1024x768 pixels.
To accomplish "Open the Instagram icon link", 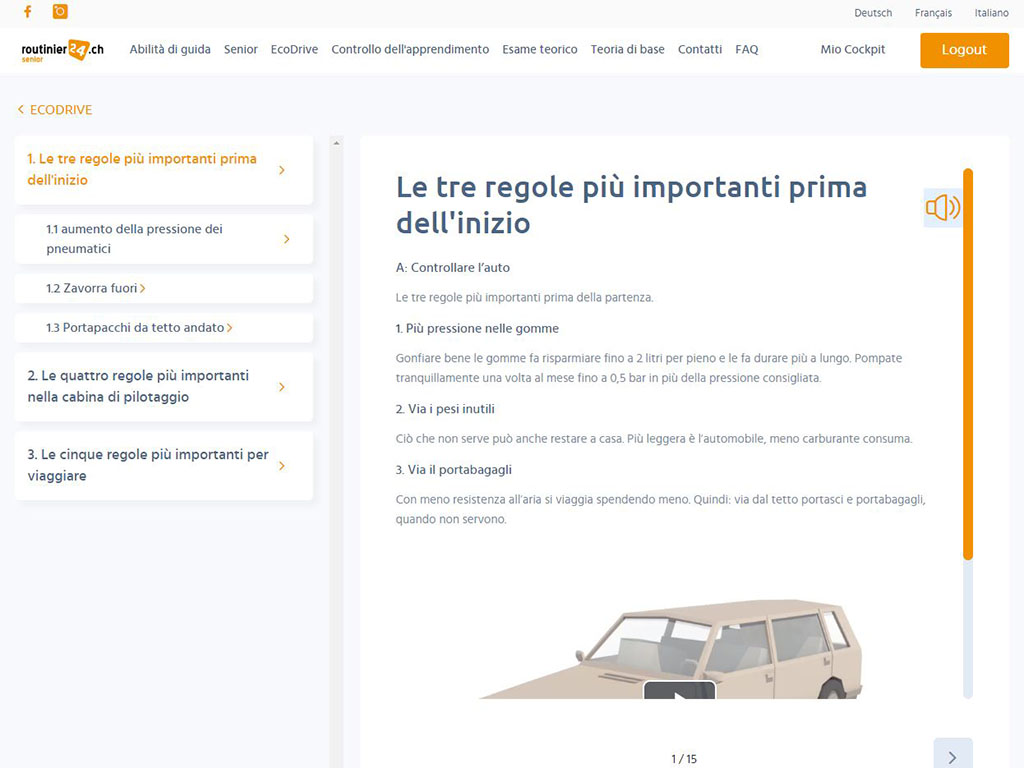I will tap(60, 12).
